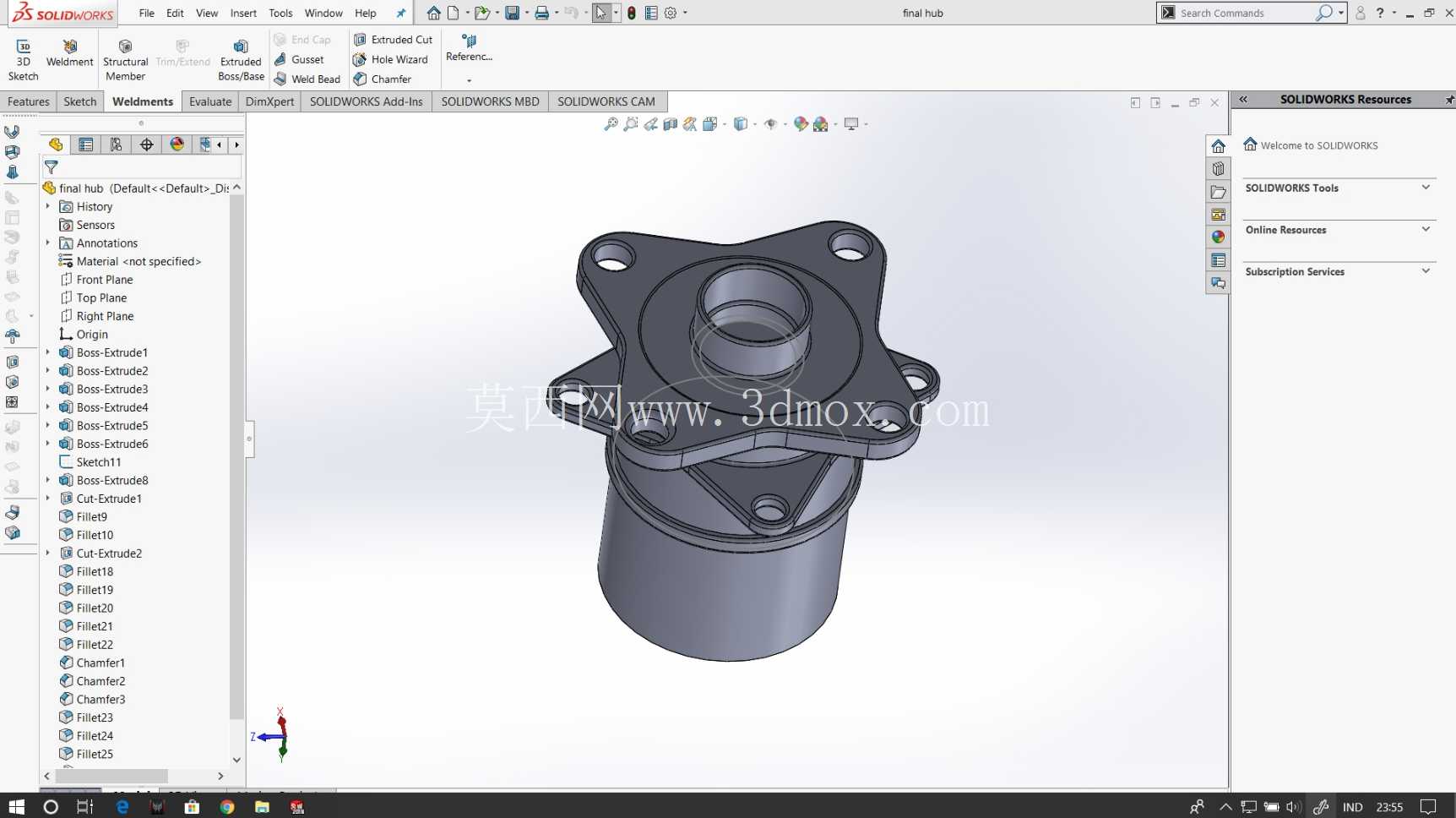The image size is (1456, 818).
Task: Open Windows Start menu
Action: pos(16,807)
